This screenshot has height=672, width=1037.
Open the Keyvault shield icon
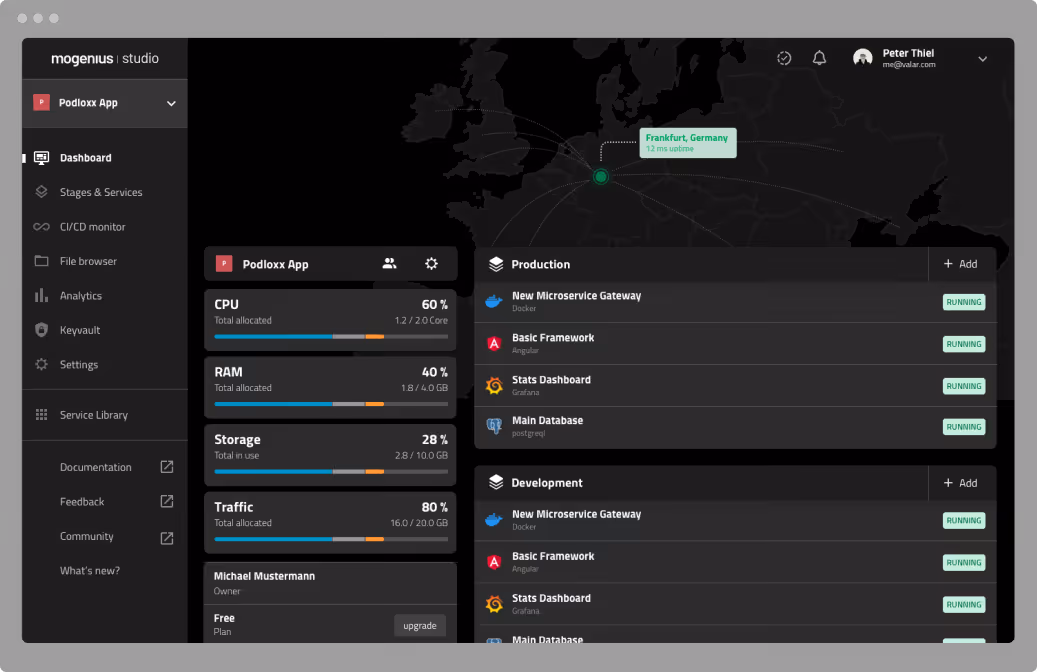(x=41, y=330)
